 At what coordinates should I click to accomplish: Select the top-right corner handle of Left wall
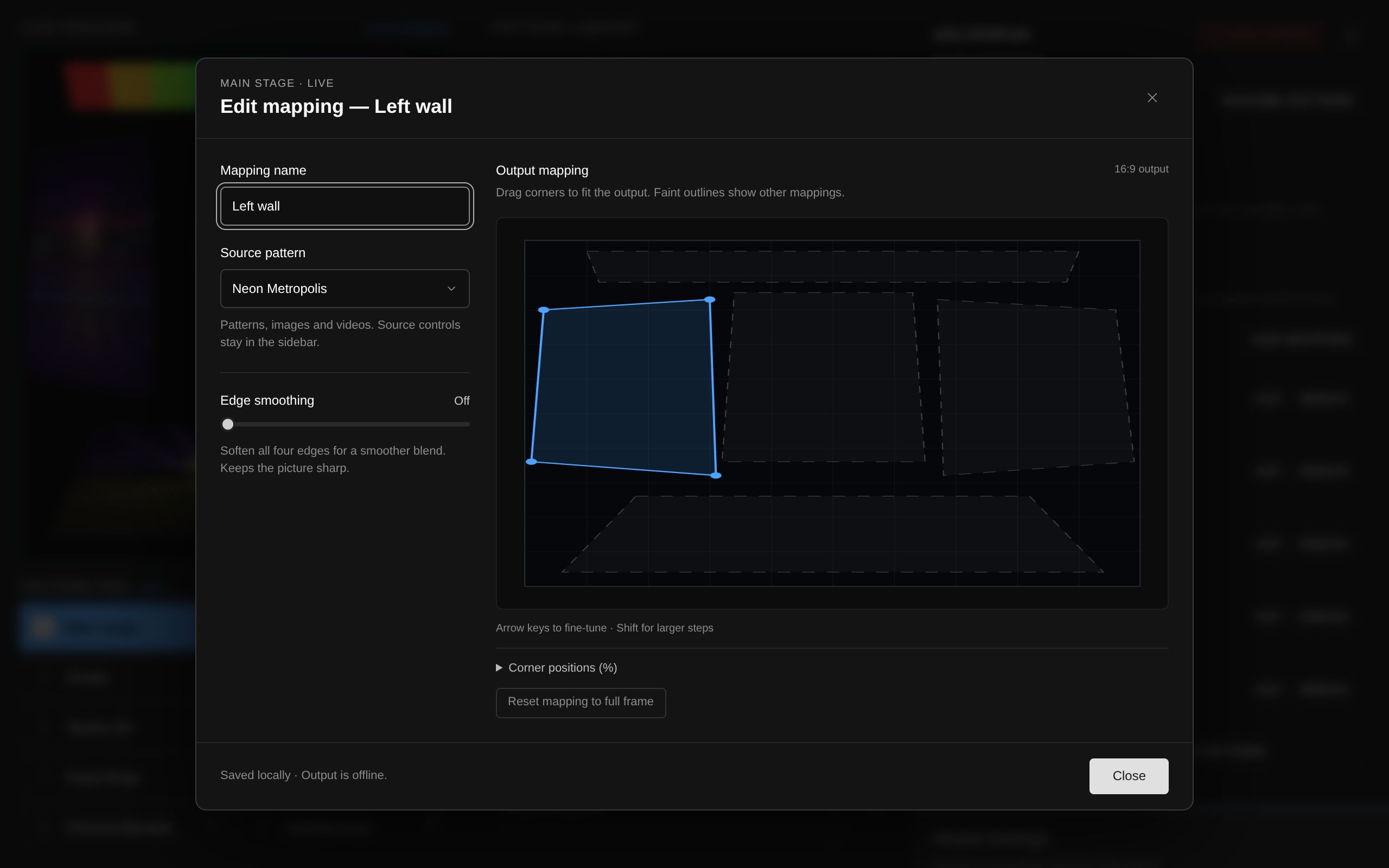[x=710, y=299]
